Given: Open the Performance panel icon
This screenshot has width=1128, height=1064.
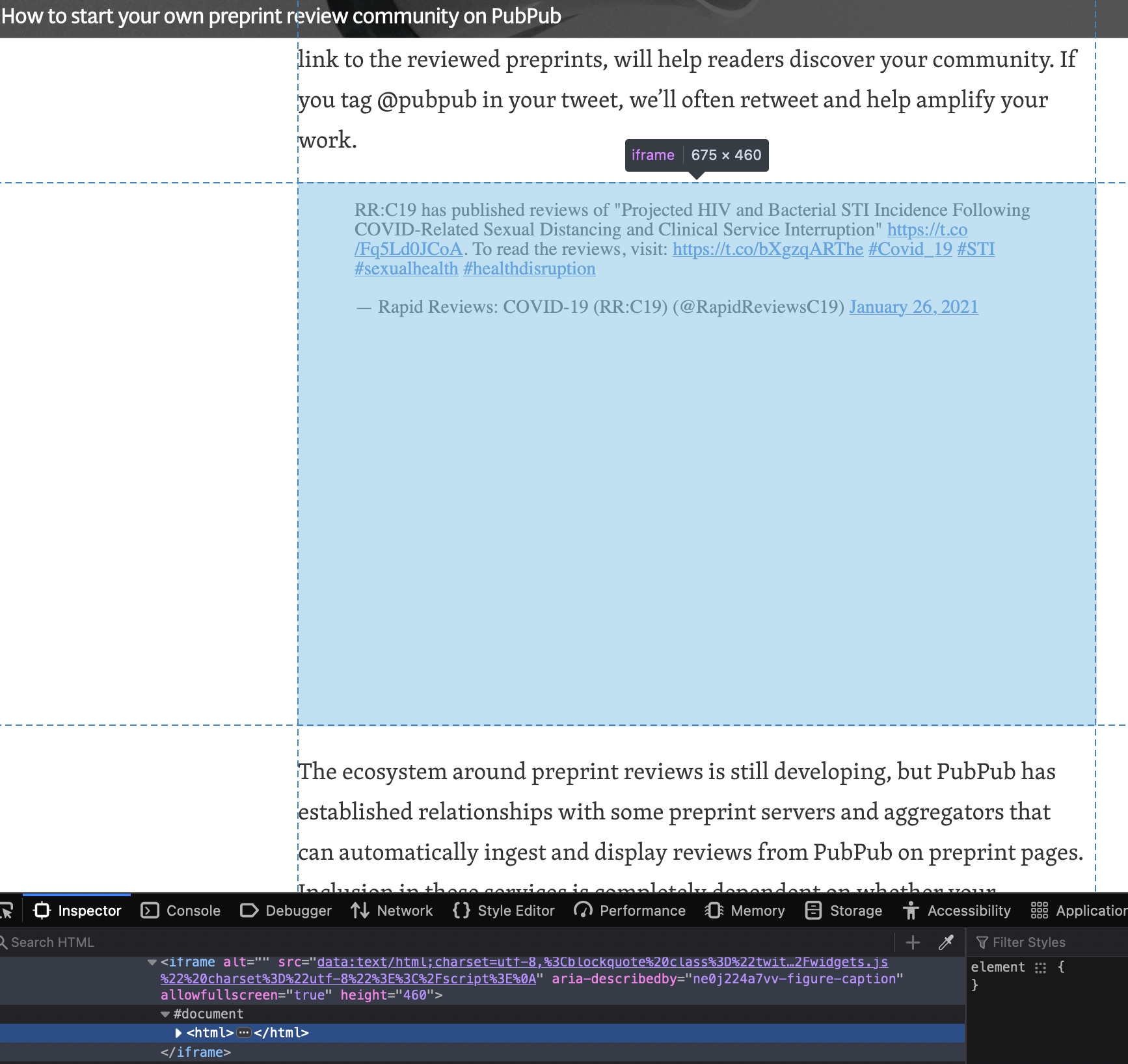Looking at the screenshot, I should coord(583,911).
